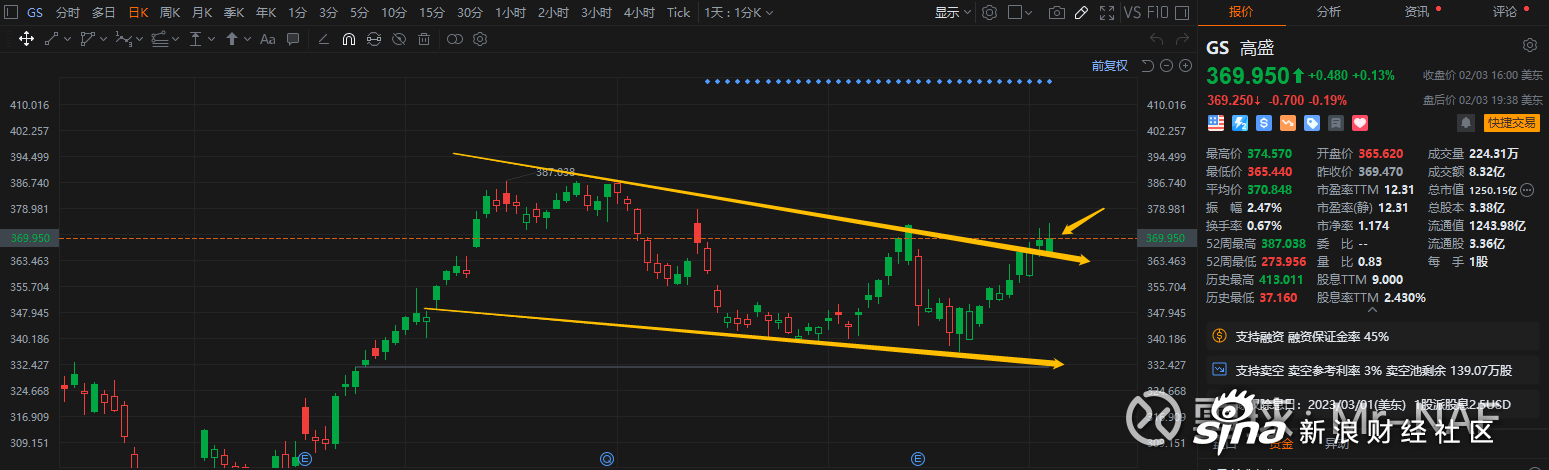Open the 1天:1分K dropdown
Image resolution: width=1549 pixels, height=470 pixels.
739,13
